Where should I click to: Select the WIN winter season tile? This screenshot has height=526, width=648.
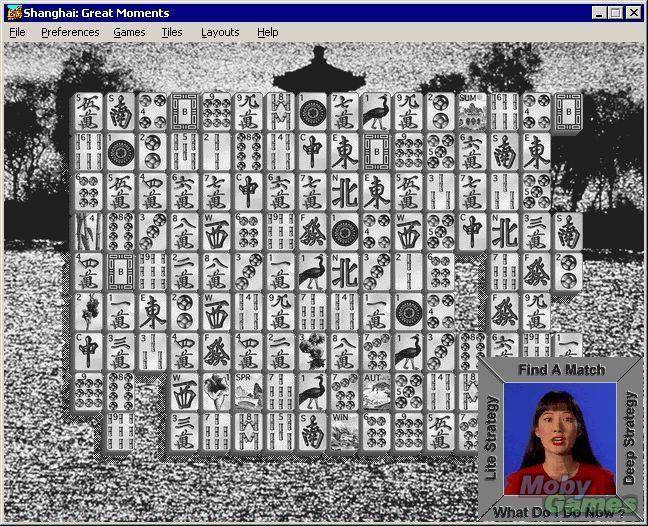344,432
